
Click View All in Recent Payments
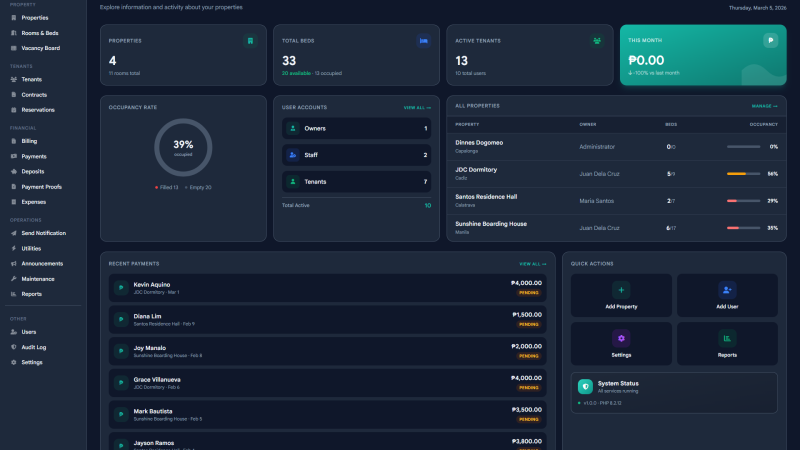(533, 264)
